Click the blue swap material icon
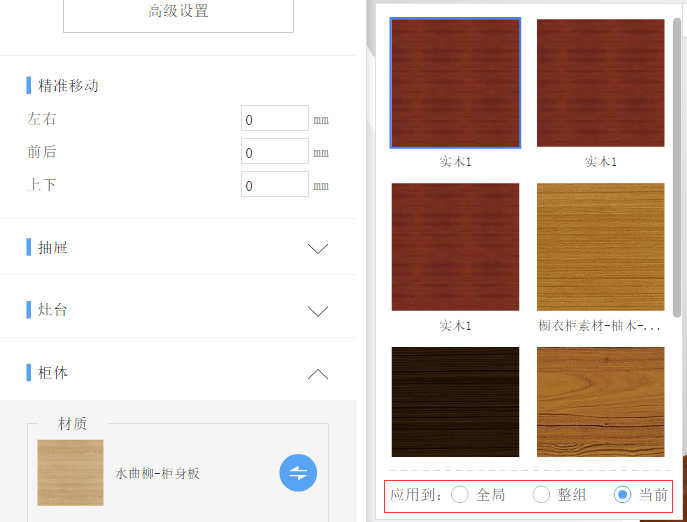The image size is (687, 522). pyautogui.click(x=298, y=472)
